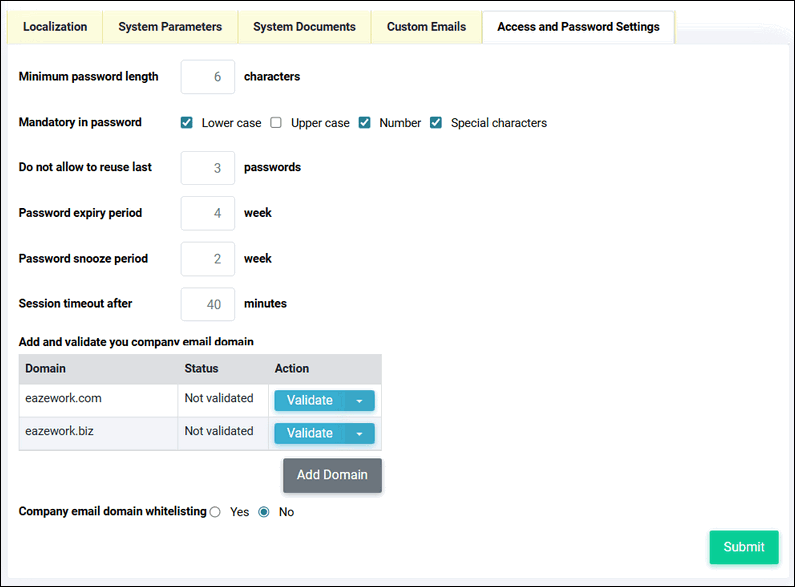Open dropdown arrow beside eazework.biz Validate
This screenshot has width=795, height=587.
coord(360,433)
